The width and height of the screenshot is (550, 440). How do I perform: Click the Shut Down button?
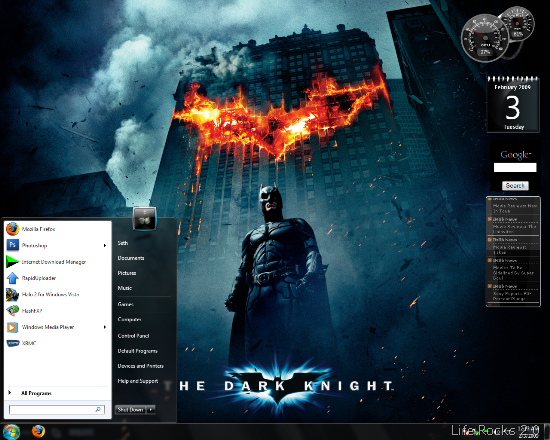click(x=130, y=409)
